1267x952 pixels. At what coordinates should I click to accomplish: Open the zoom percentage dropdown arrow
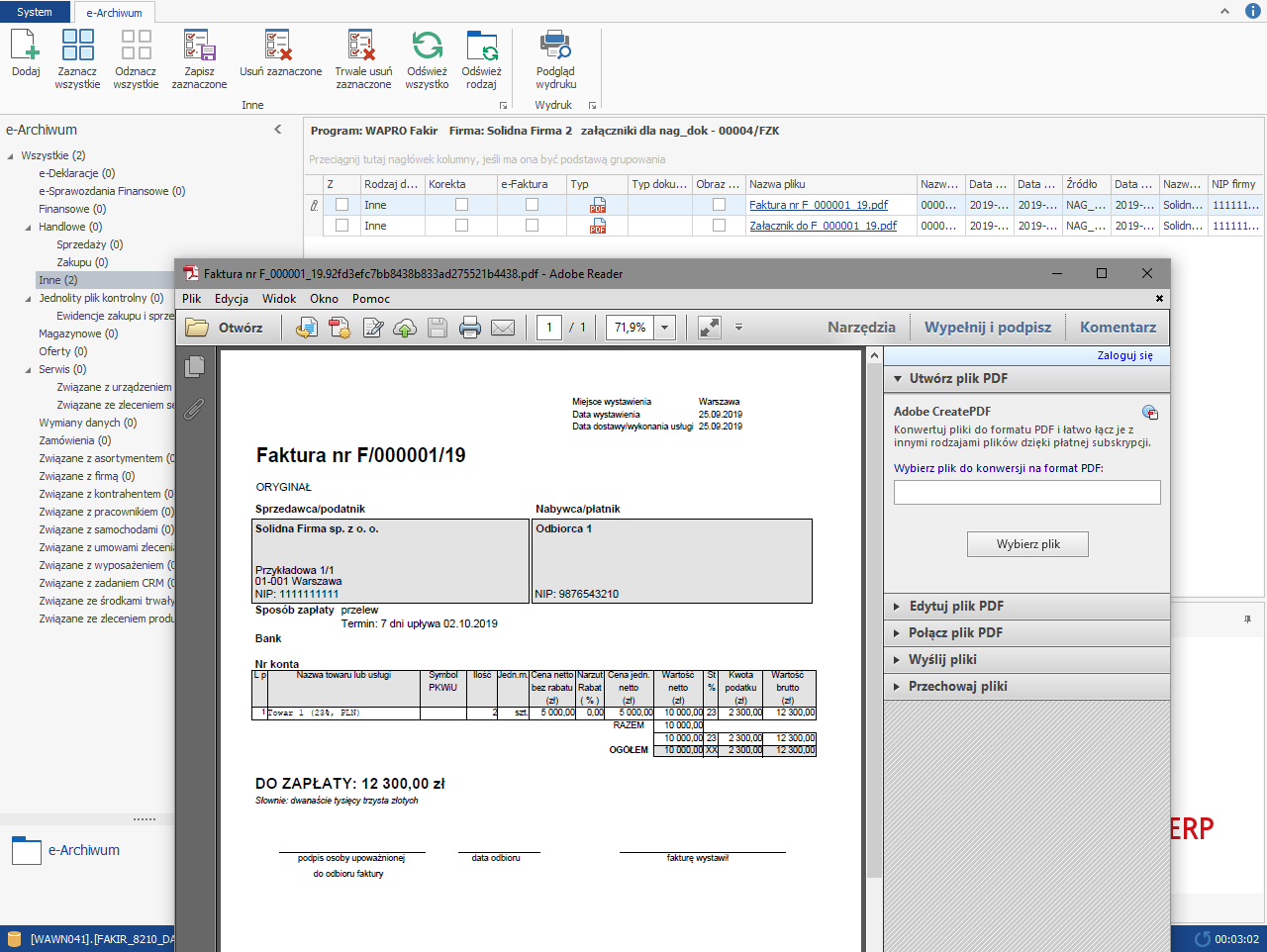(x=665, y=328)
